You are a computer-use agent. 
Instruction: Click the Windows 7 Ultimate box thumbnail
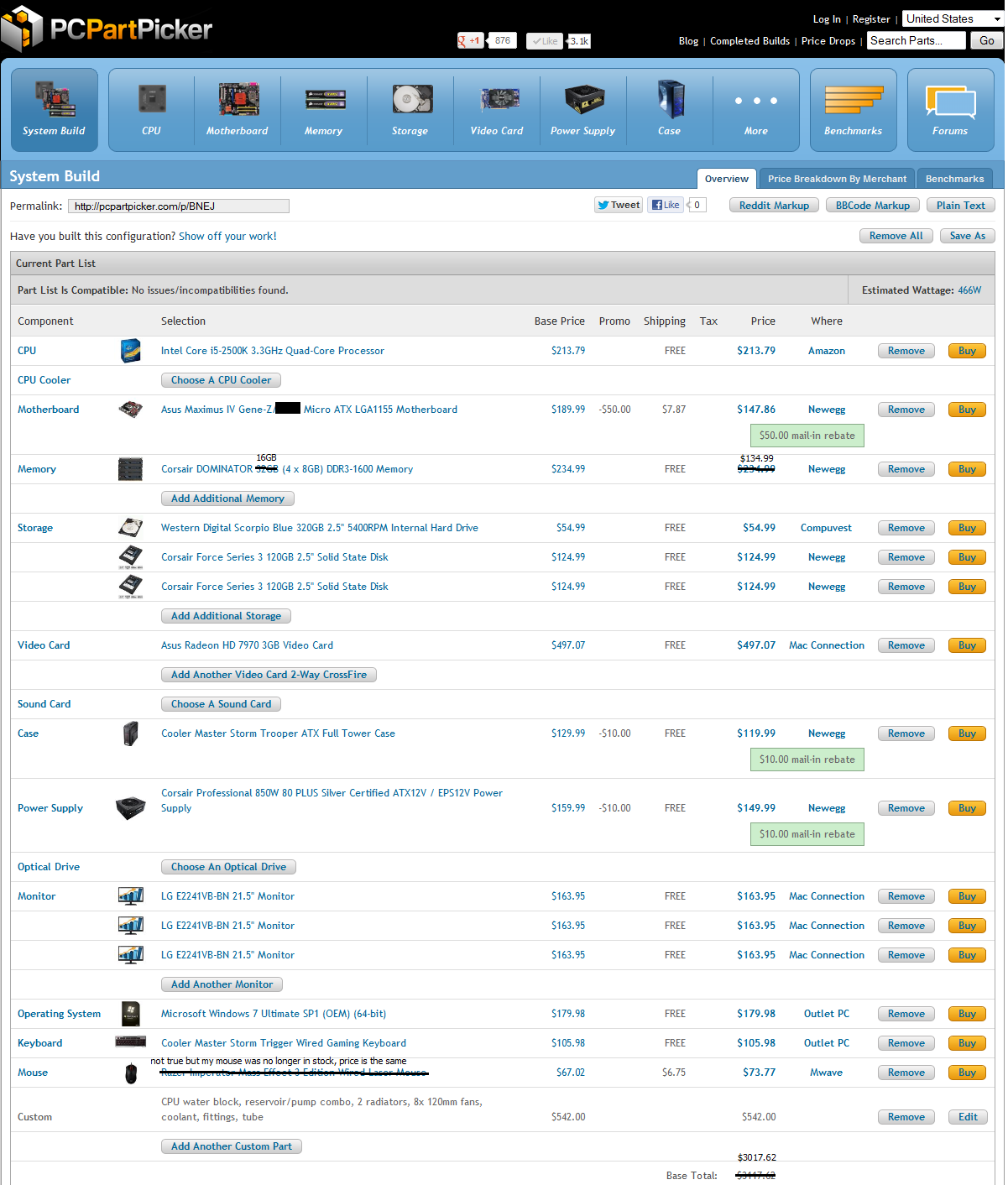[130, 1014]
